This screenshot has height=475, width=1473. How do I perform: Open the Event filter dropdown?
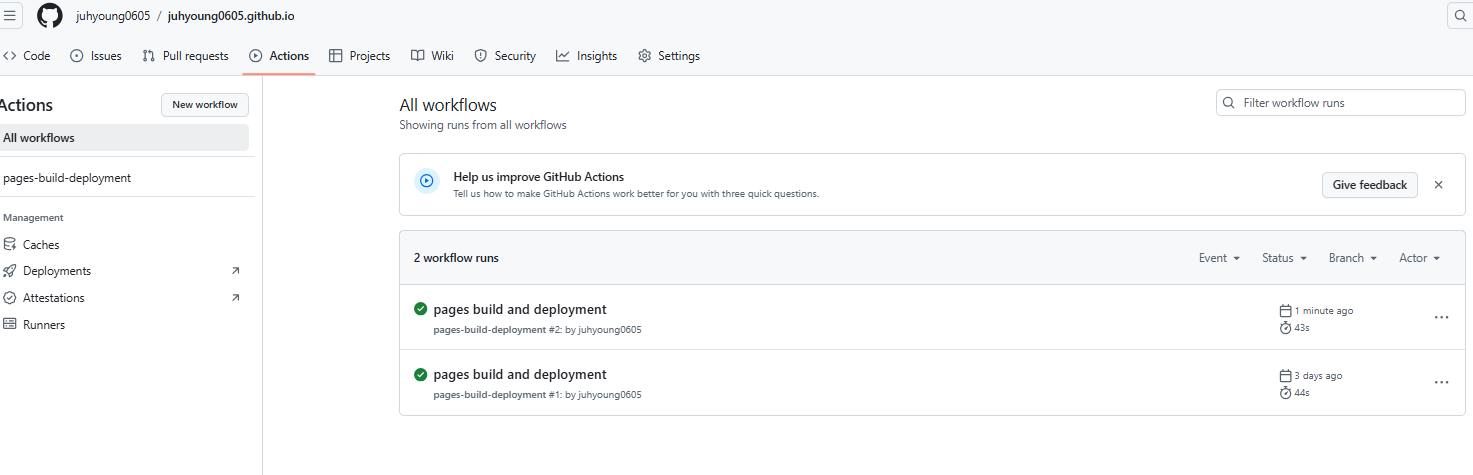pyautogui.click(x=1219, y=258)
